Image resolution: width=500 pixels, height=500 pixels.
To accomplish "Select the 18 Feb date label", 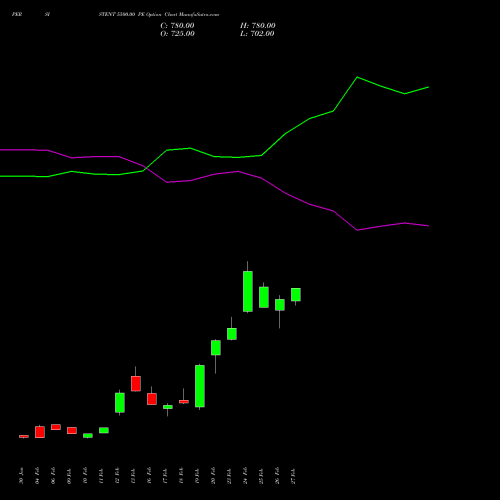I will 181,476.
